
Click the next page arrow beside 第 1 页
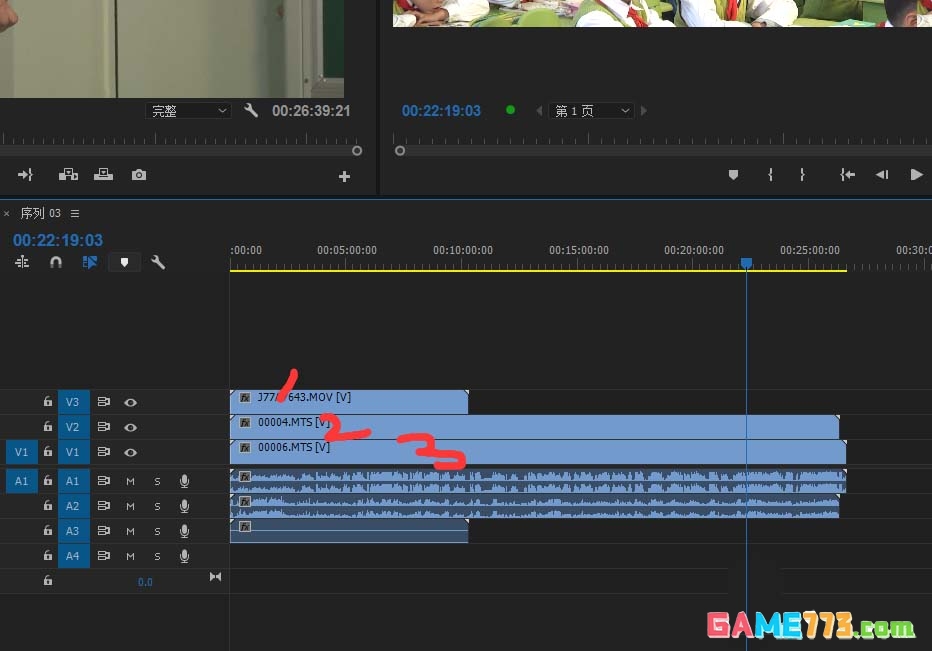tap(644, 111)
